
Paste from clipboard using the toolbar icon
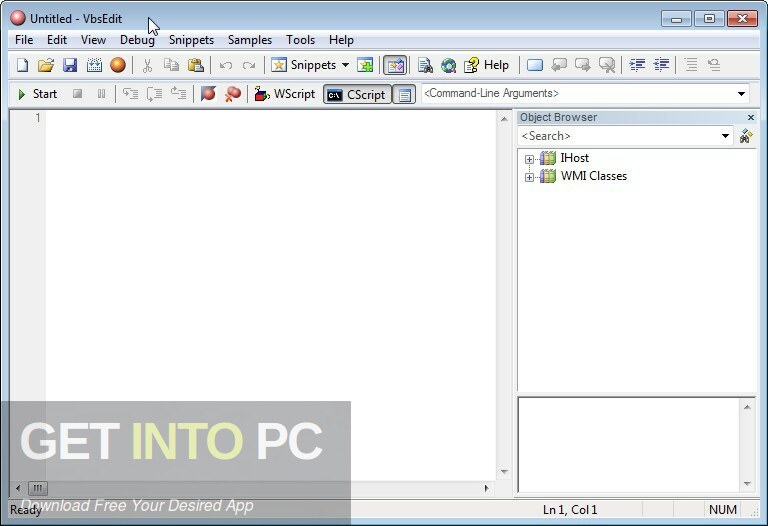195,65
